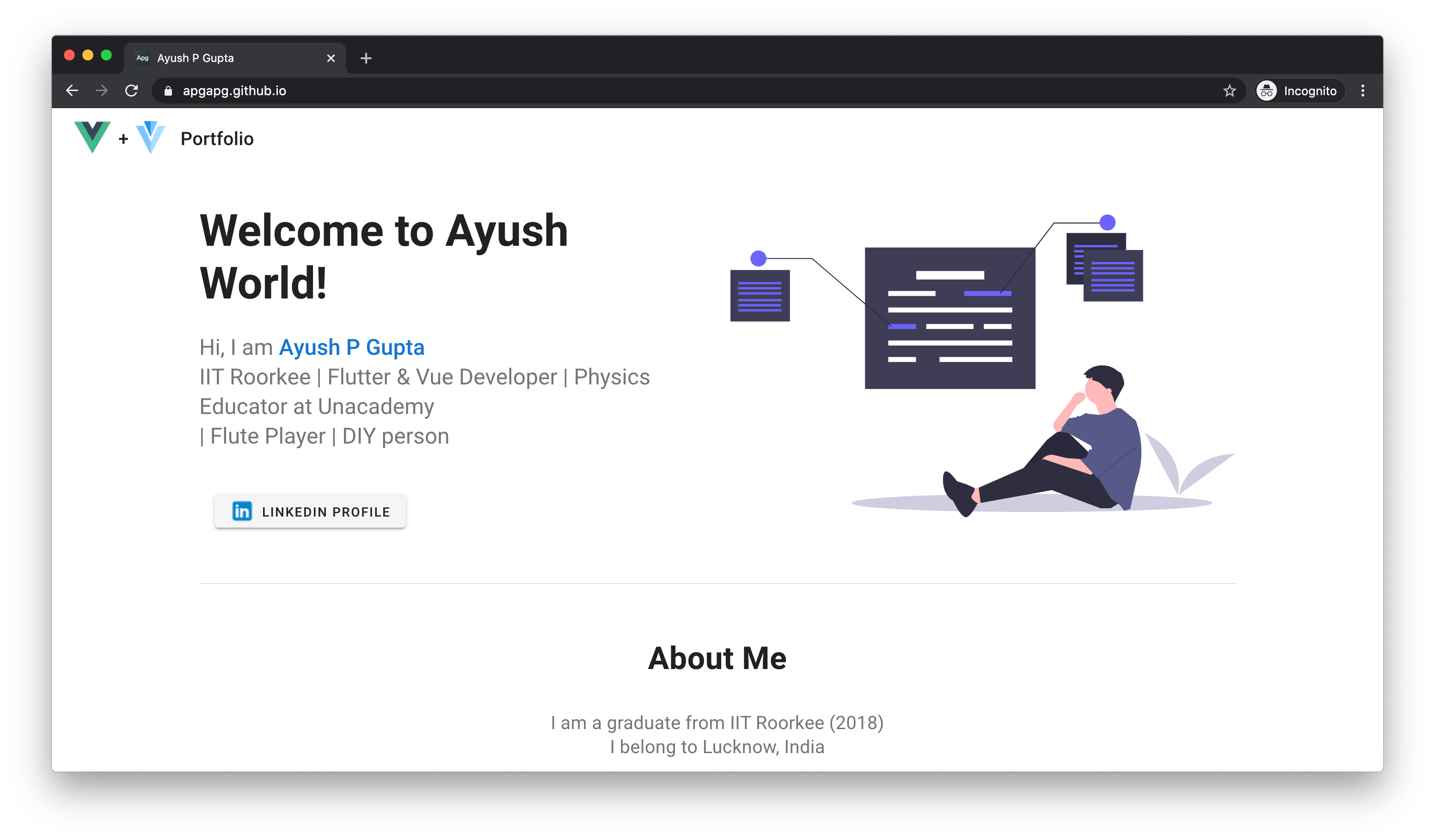Click the browser forward arrow
Screen dimensions: 1435x840
(101, 91)
